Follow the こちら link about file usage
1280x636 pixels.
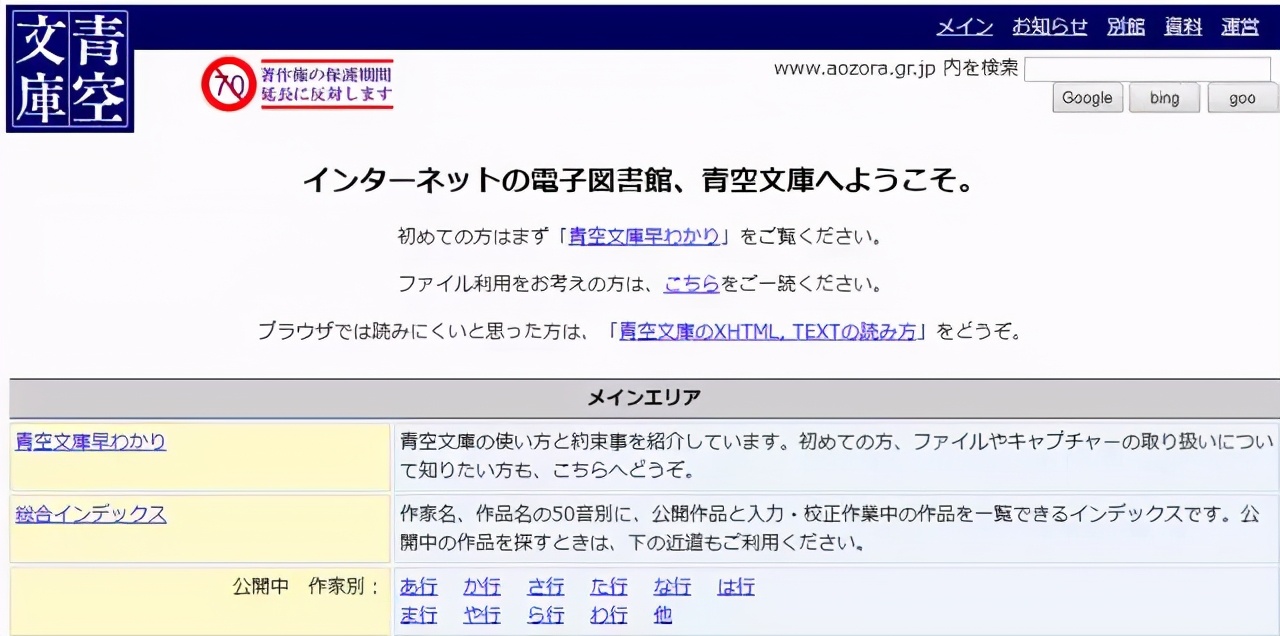[x=692, y=284]
